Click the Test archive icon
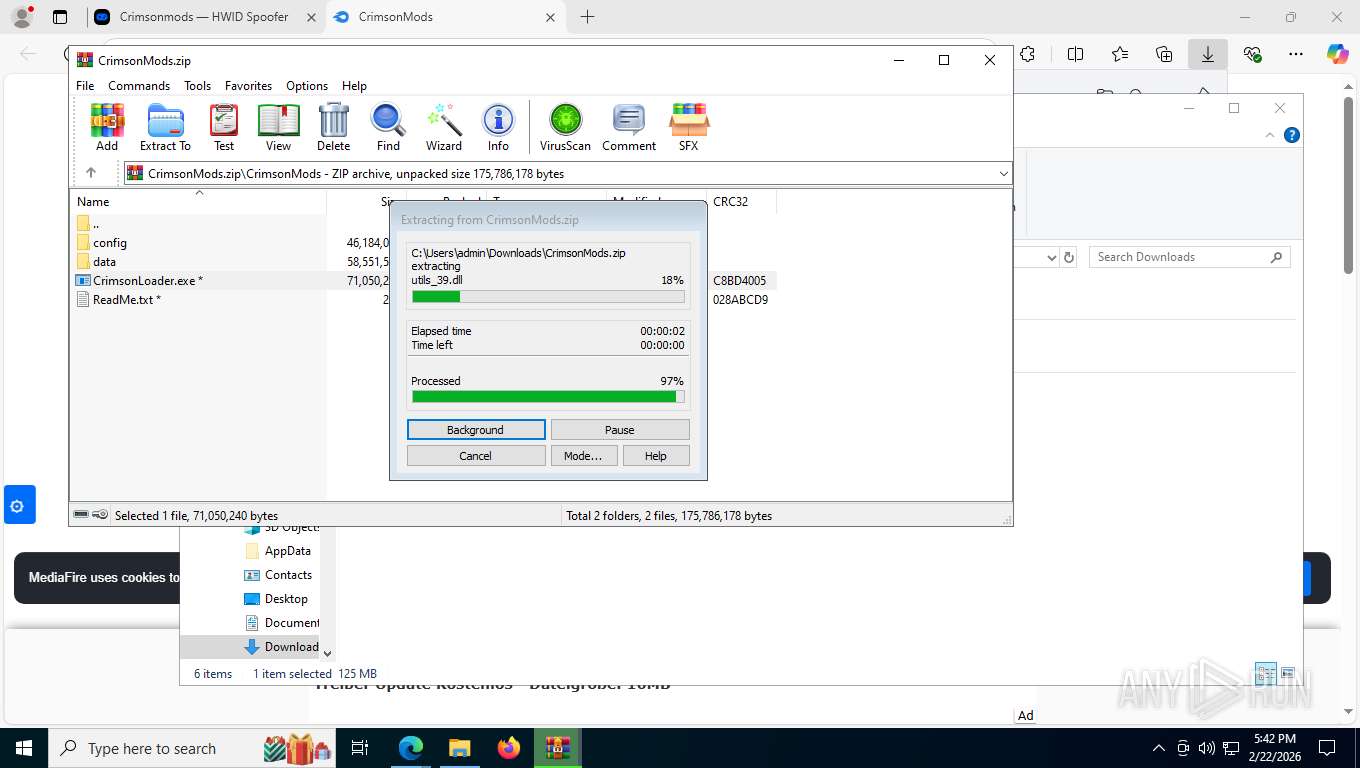 tap(224, 127)
